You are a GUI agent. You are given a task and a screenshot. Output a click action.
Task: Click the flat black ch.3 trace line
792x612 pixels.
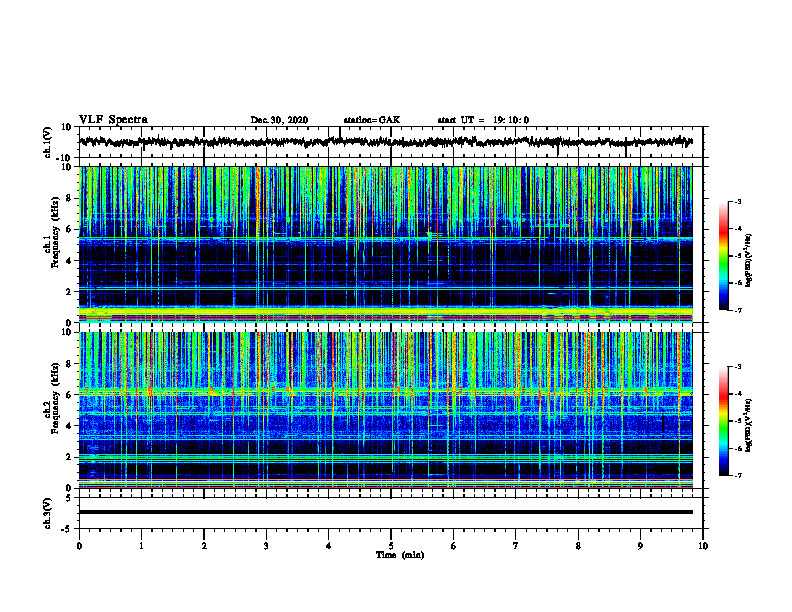[386, 512]
